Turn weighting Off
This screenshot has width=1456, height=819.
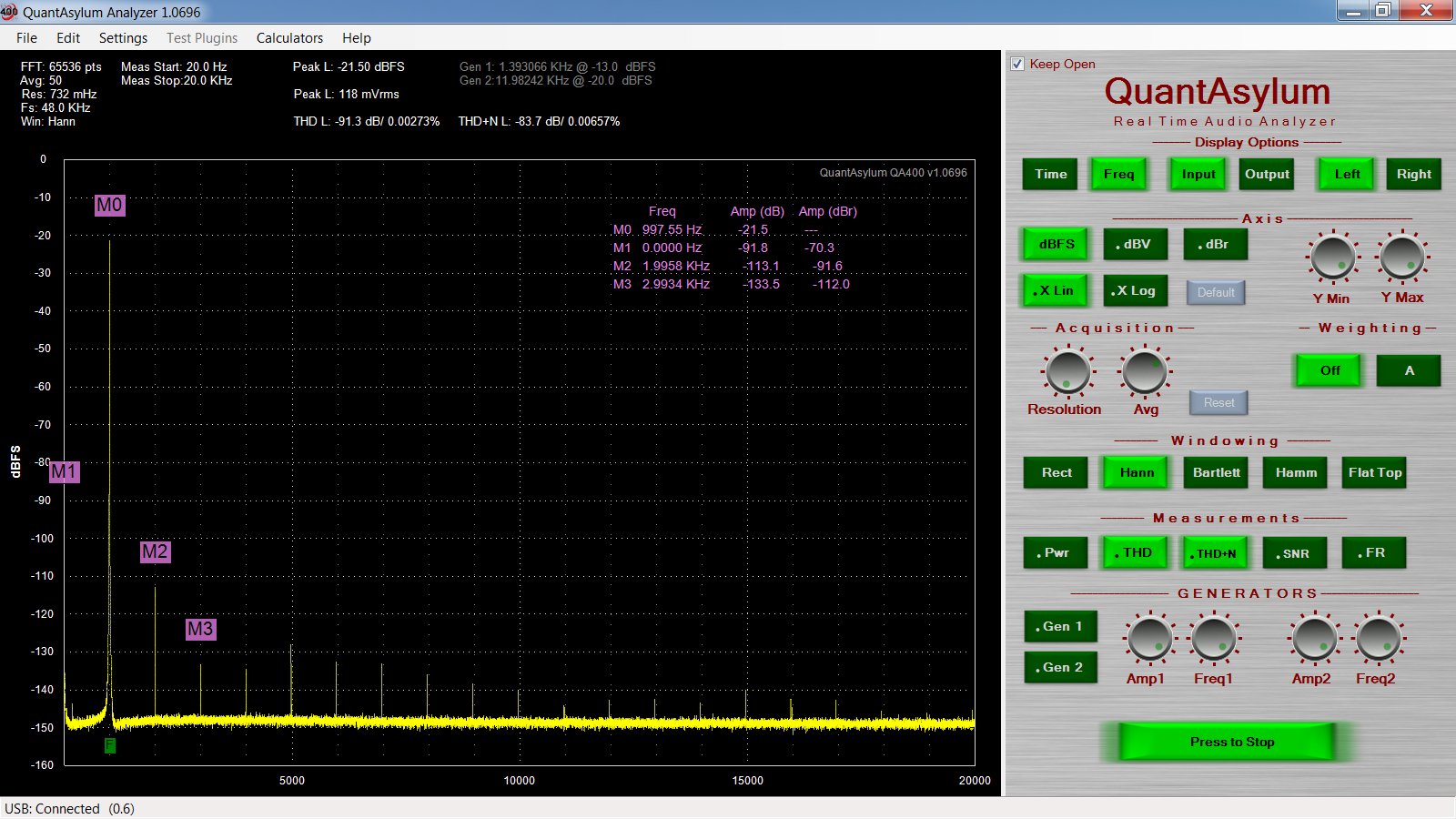1330,370
